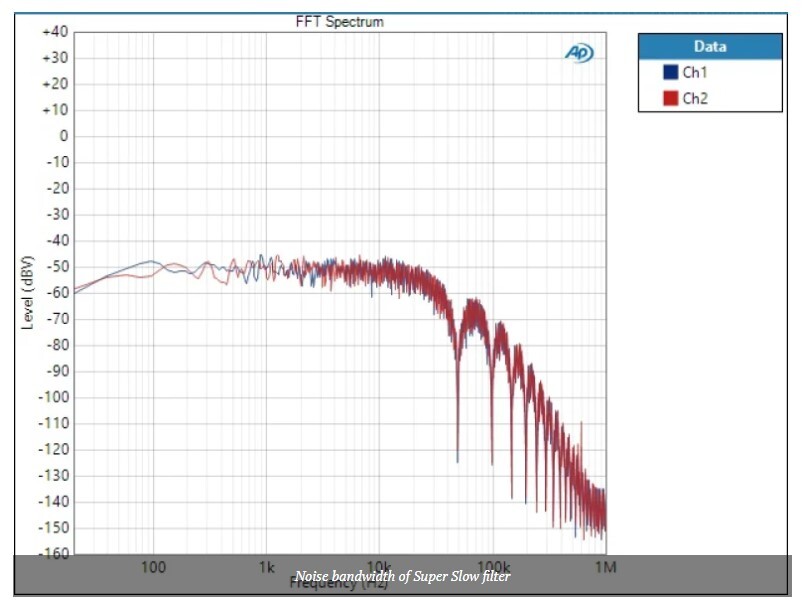The width and height of the screenshot is (805, 603).
Task: Click the -120 y-axis value
Action: (53, 449)
